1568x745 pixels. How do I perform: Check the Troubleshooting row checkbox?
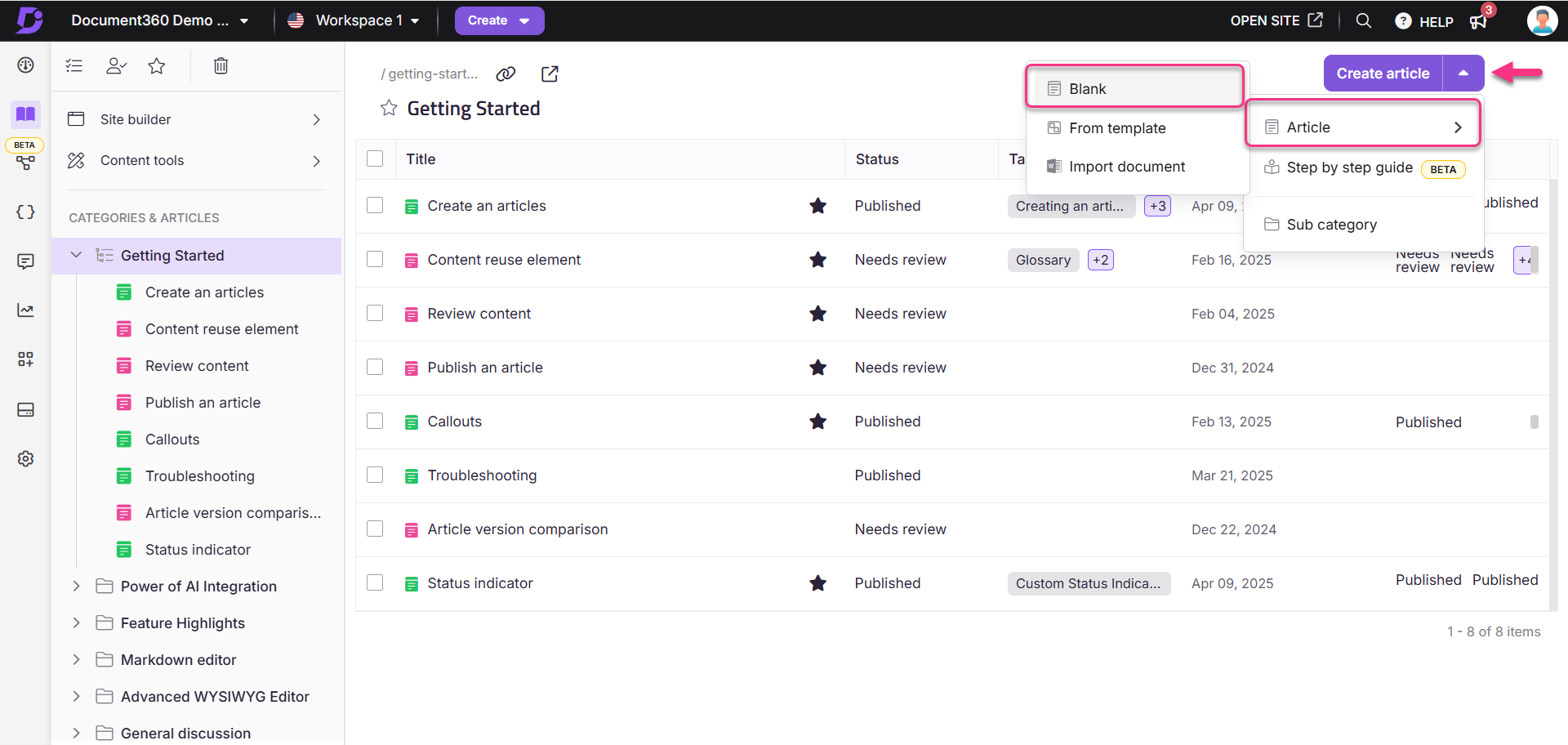coord(375,475)
